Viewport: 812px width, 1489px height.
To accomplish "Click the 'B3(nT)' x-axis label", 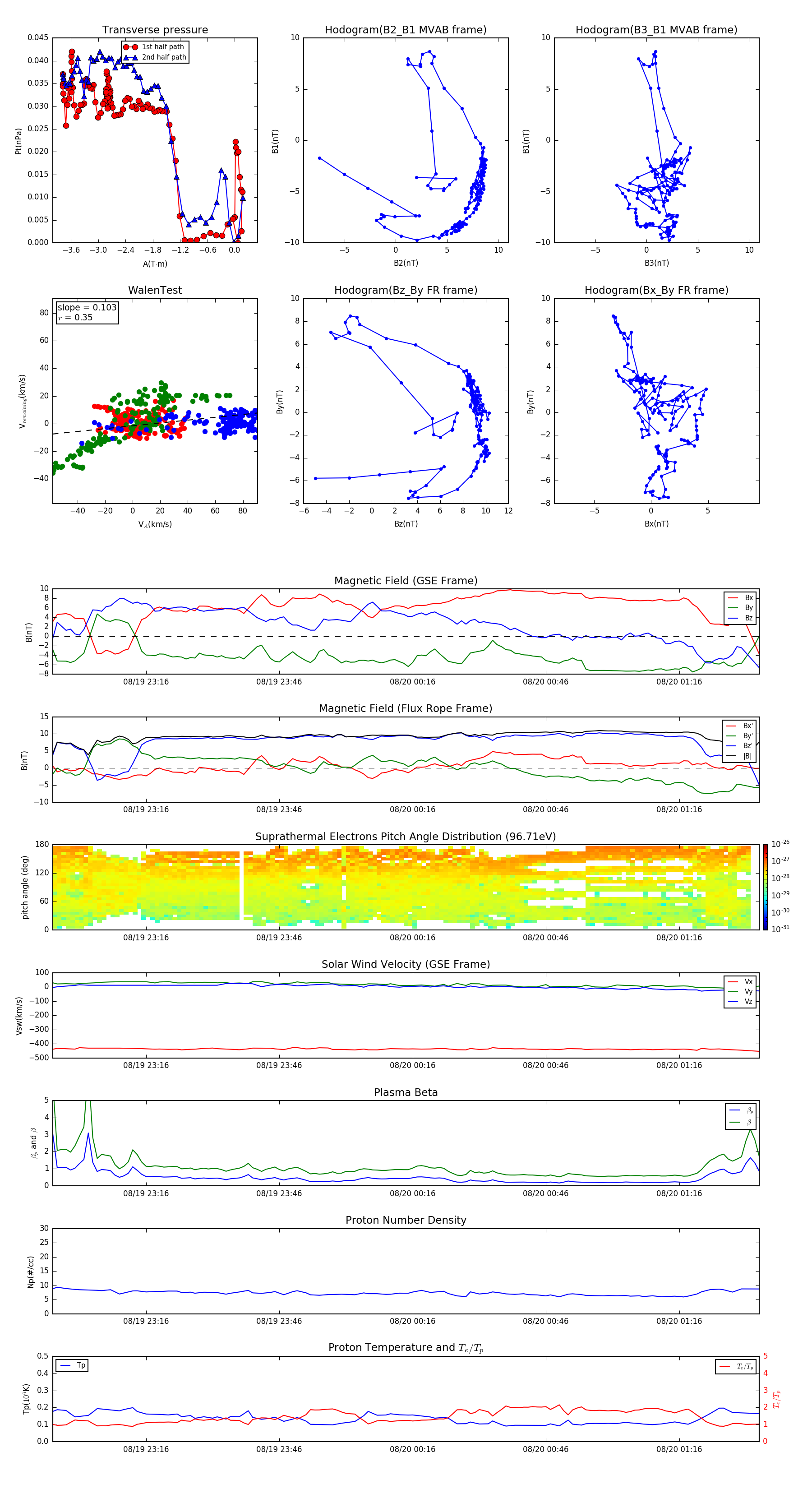I will (x=656, y=263).
